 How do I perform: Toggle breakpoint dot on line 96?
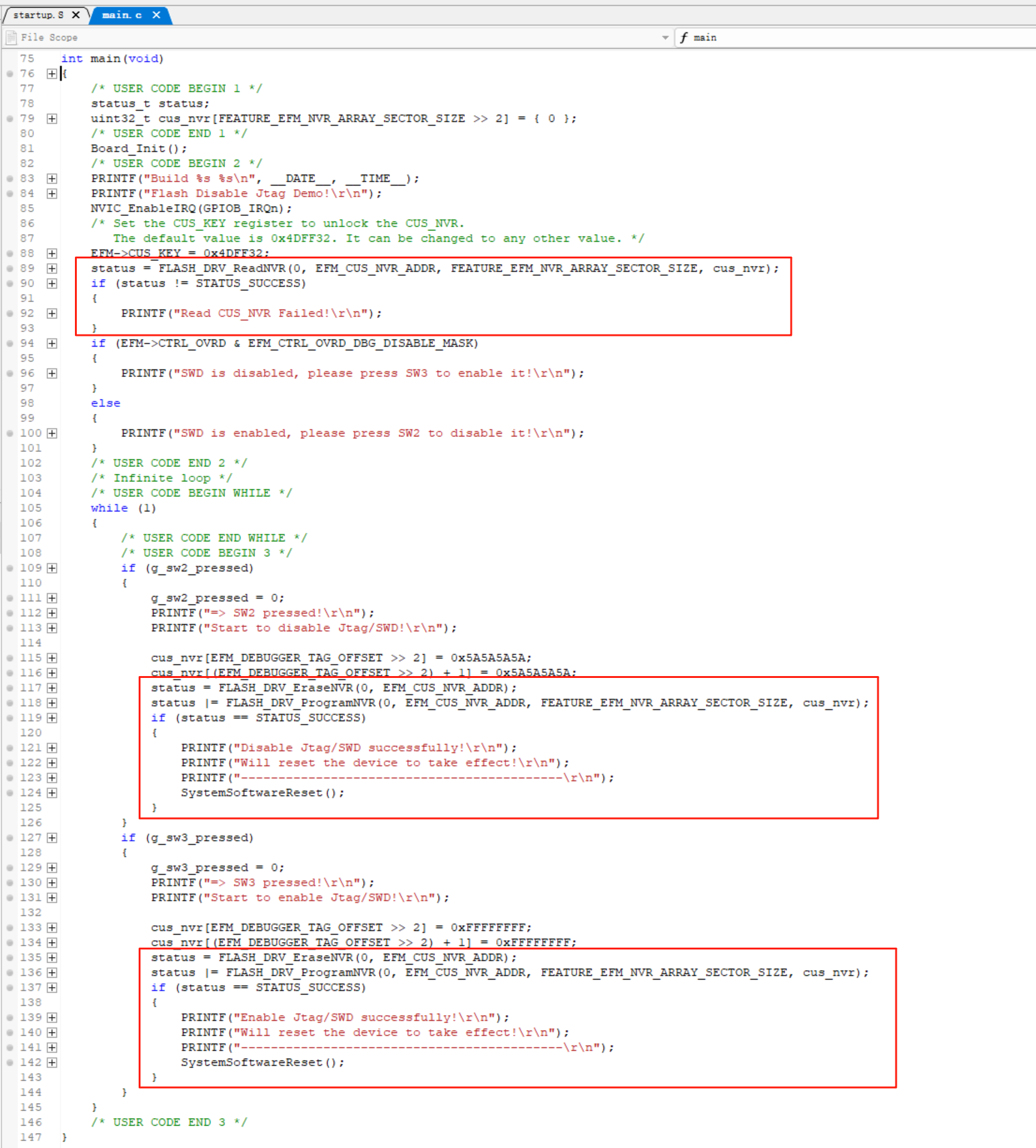(10, 373)
